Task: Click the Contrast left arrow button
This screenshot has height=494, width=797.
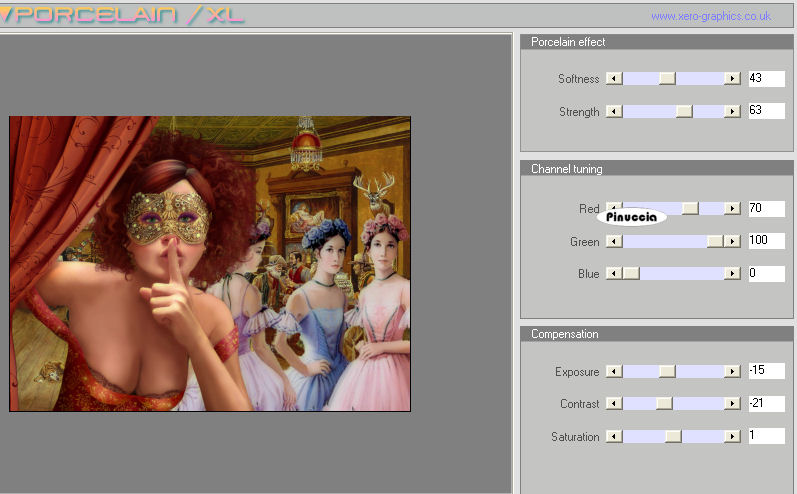Action: point(614,404)
